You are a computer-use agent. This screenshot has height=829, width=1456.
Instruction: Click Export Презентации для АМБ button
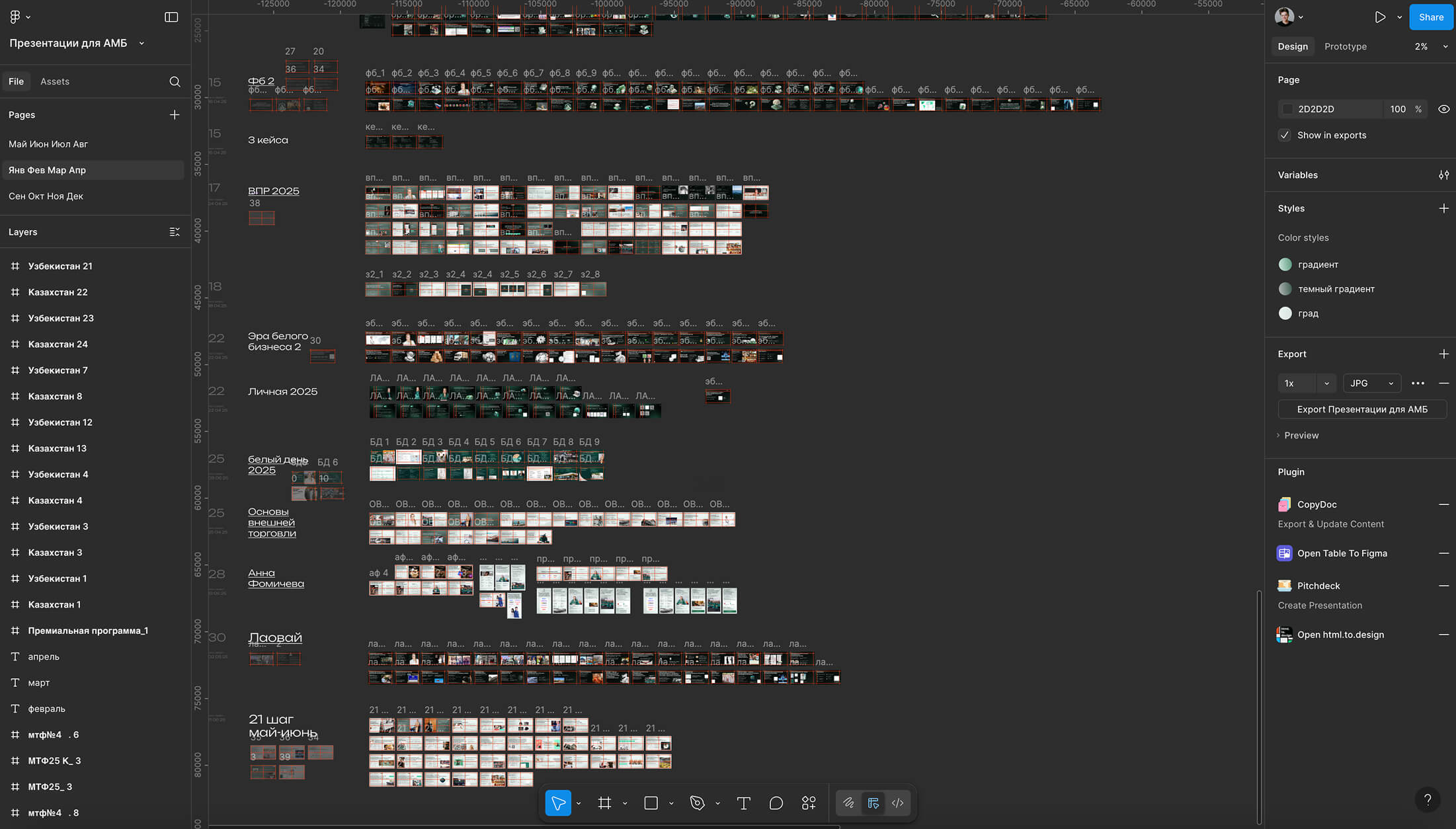tap(1362, 409)
